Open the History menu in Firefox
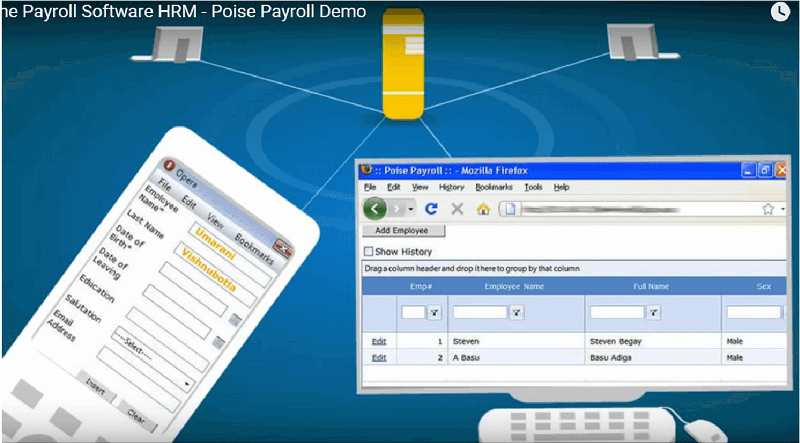 tap(452, 187)
